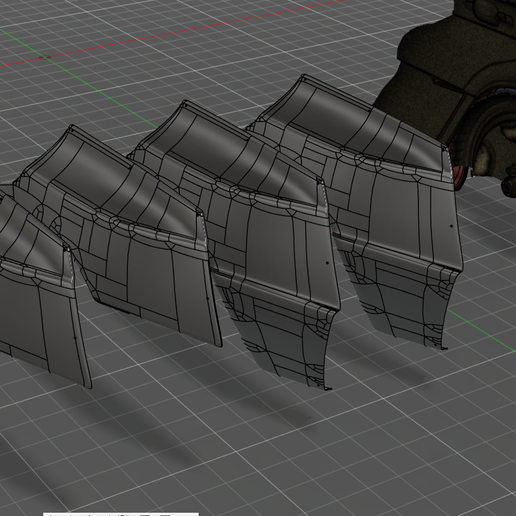This screenshot has height=516, width=516.
Task: Pick the small black point on the rightmost panel
Action: click(451, 226)
